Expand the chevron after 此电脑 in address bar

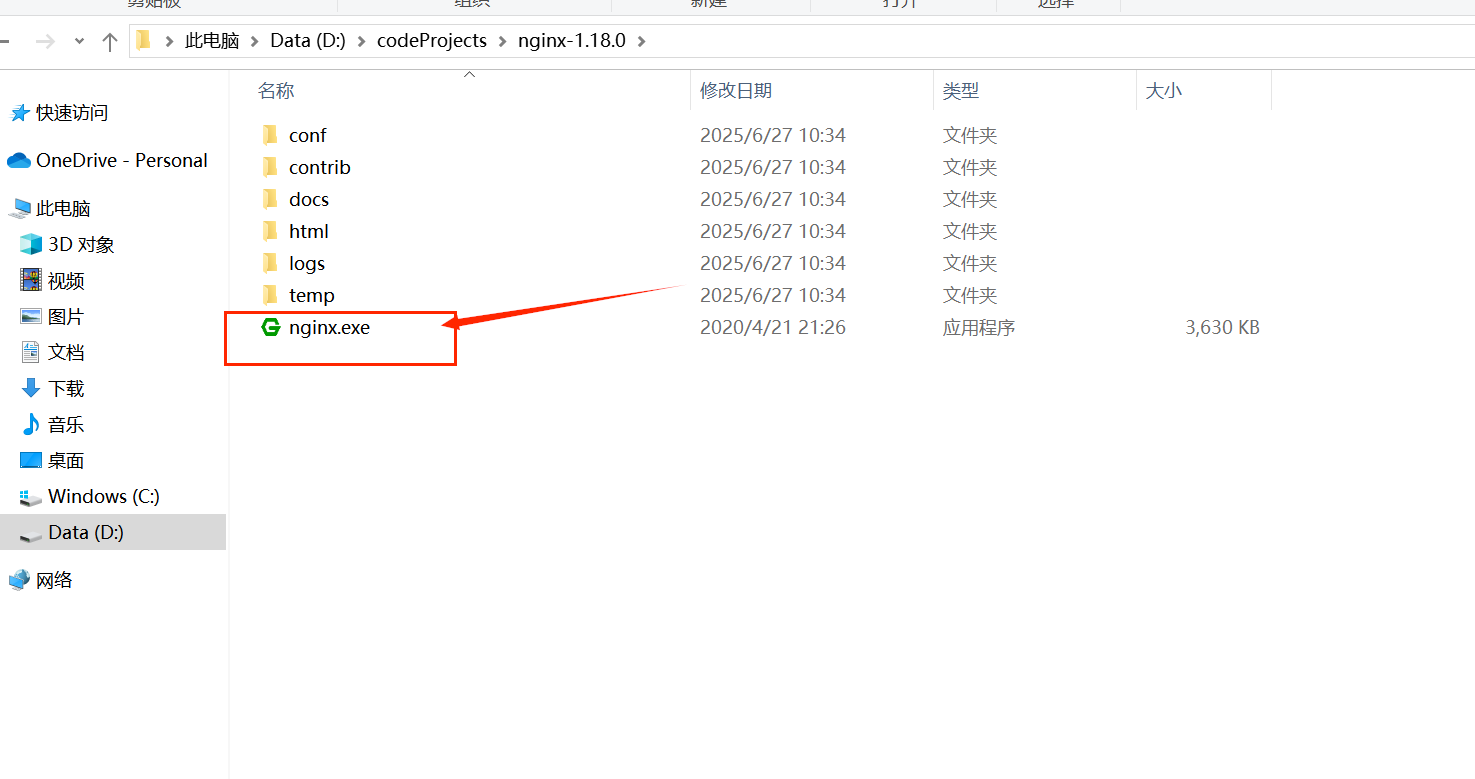tap(255, 41)
